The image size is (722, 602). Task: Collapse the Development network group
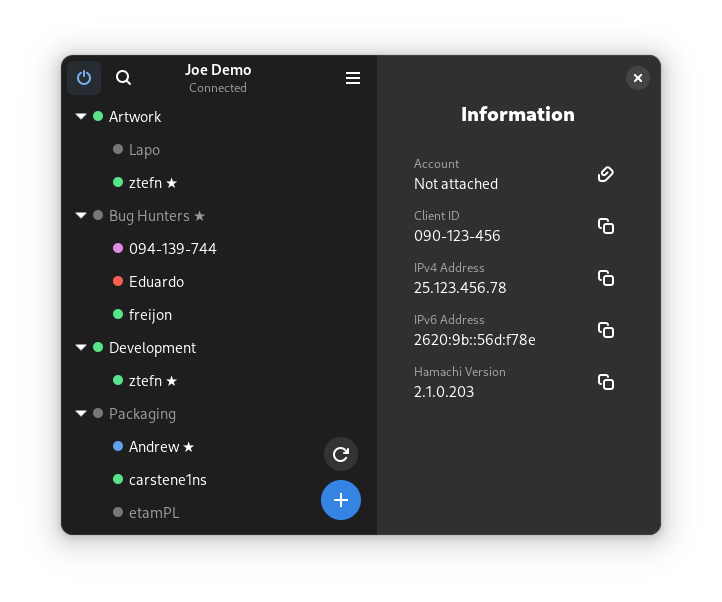pos(80,348)
